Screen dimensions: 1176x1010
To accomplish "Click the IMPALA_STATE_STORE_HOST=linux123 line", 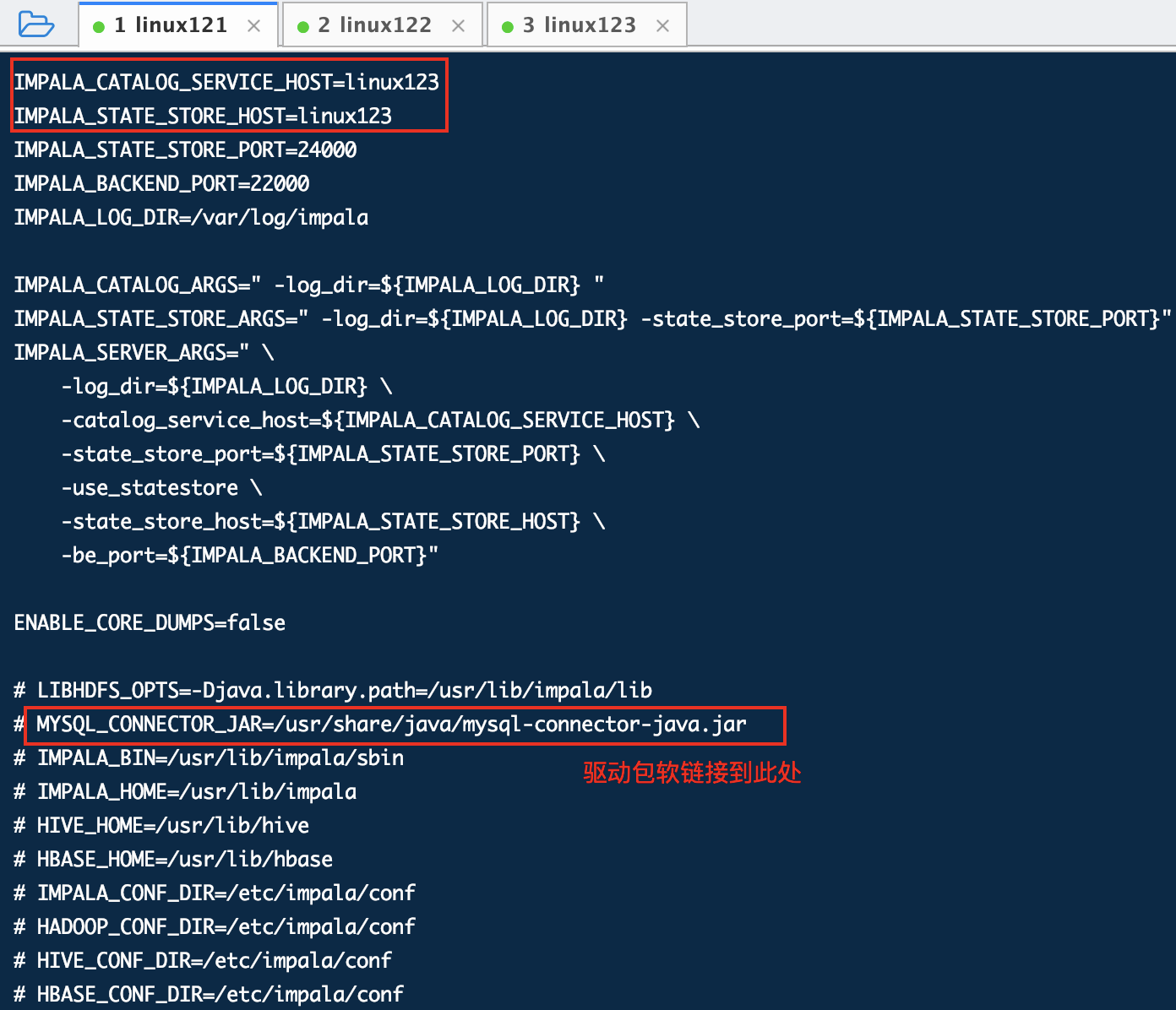I will [203, 116].
